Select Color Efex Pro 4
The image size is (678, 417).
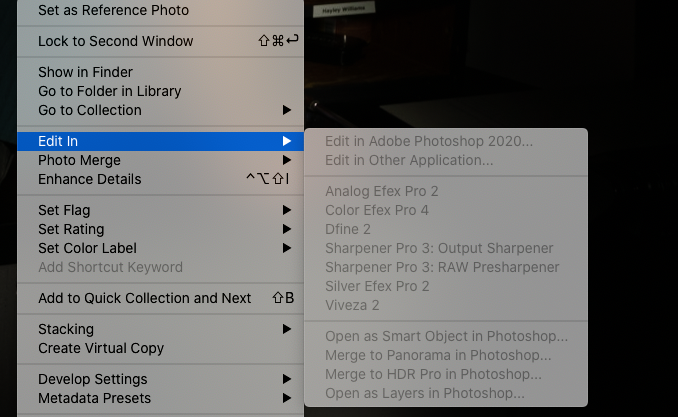tap(377, 210)
